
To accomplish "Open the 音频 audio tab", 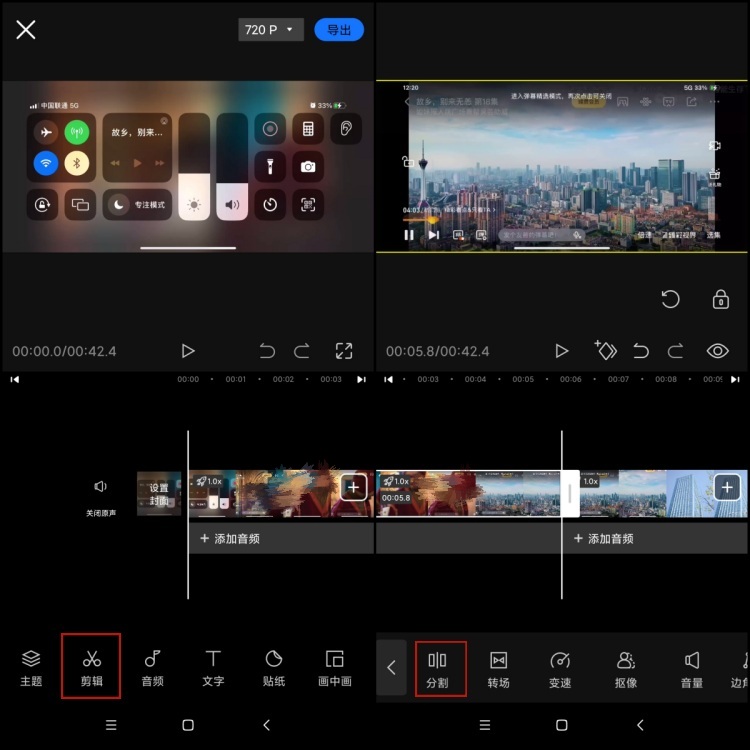I will pyautogui.click(x=153, y=668).
